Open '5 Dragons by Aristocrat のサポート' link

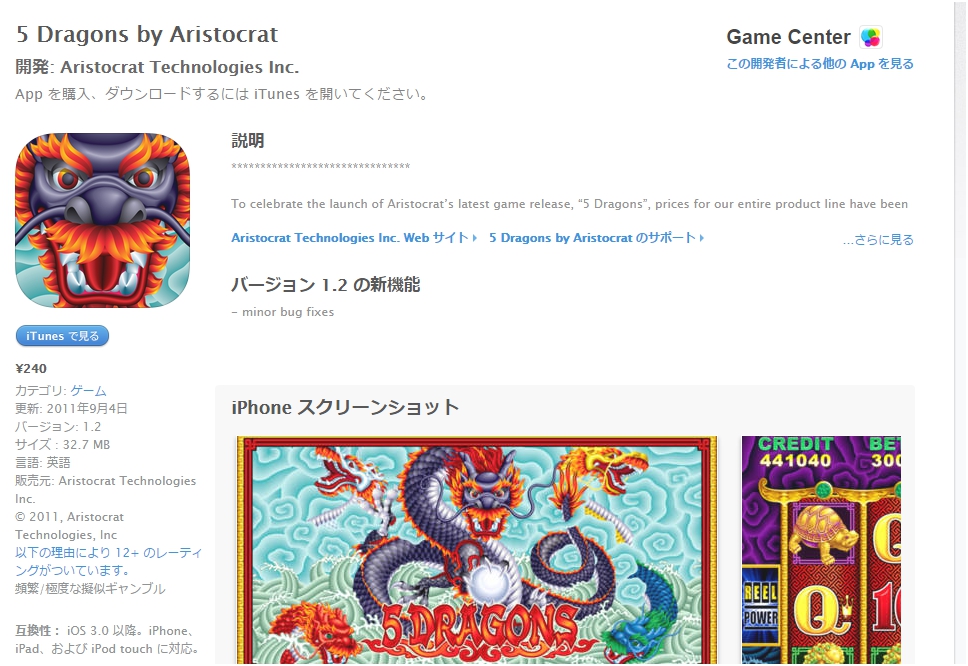[x=593, y=238]
